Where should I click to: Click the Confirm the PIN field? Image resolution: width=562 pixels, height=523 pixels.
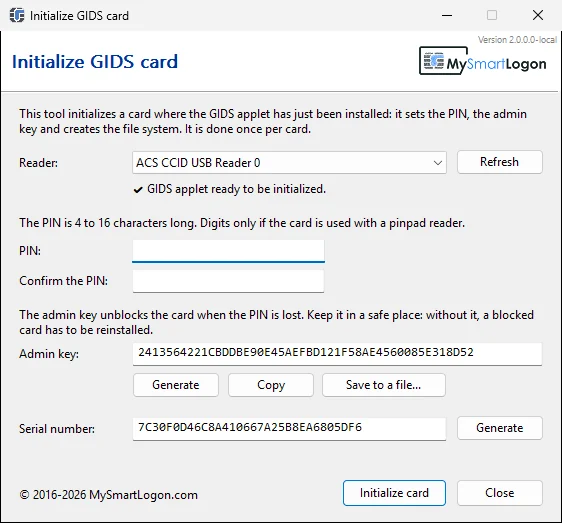tap(228, 281)
